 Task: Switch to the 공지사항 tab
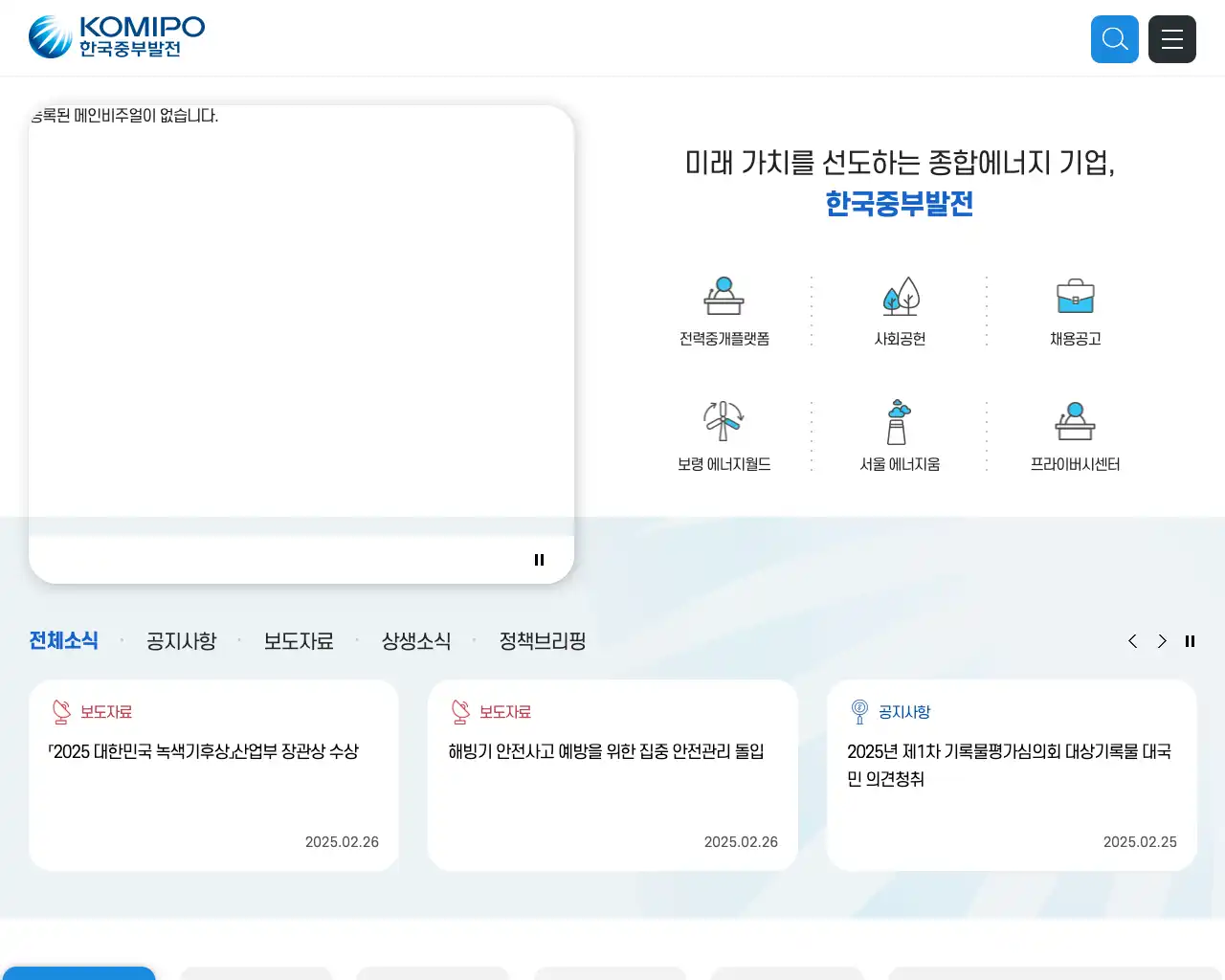(182, 640)
